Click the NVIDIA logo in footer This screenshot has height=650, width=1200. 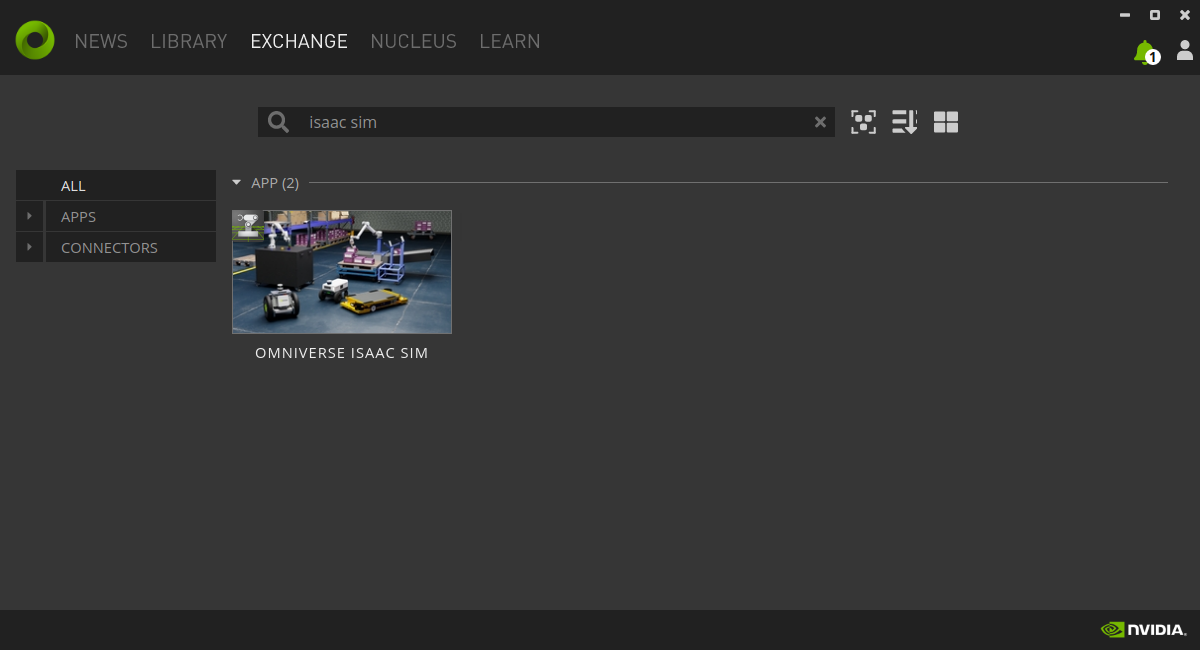[x=1144, y=630]
